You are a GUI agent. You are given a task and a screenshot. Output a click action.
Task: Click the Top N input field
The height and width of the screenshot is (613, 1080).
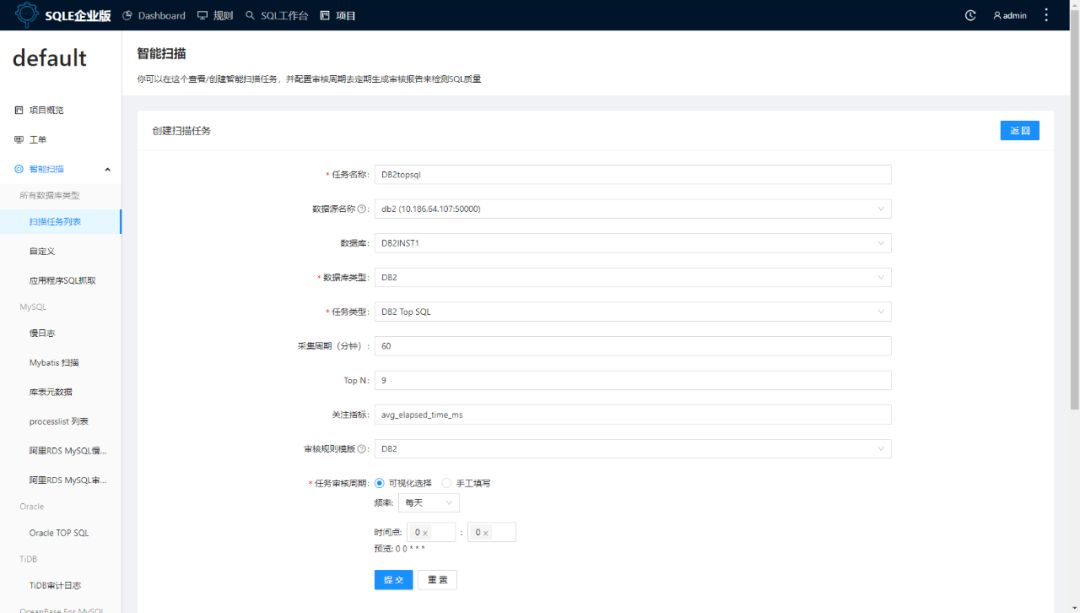click(633, 380)
